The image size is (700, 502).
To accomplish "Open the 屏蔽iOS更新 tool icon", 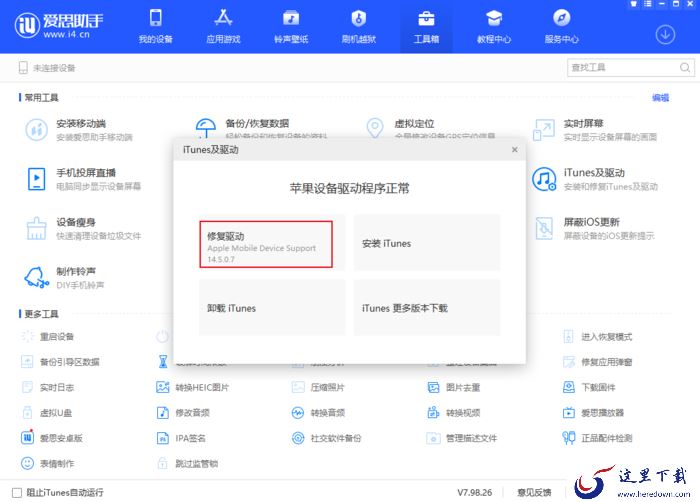I will 544,228.
